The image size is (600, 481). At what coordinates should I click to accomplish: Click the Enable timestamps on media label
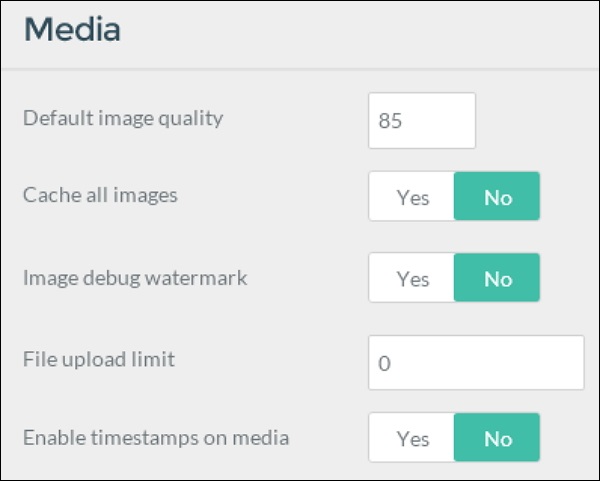156,437
